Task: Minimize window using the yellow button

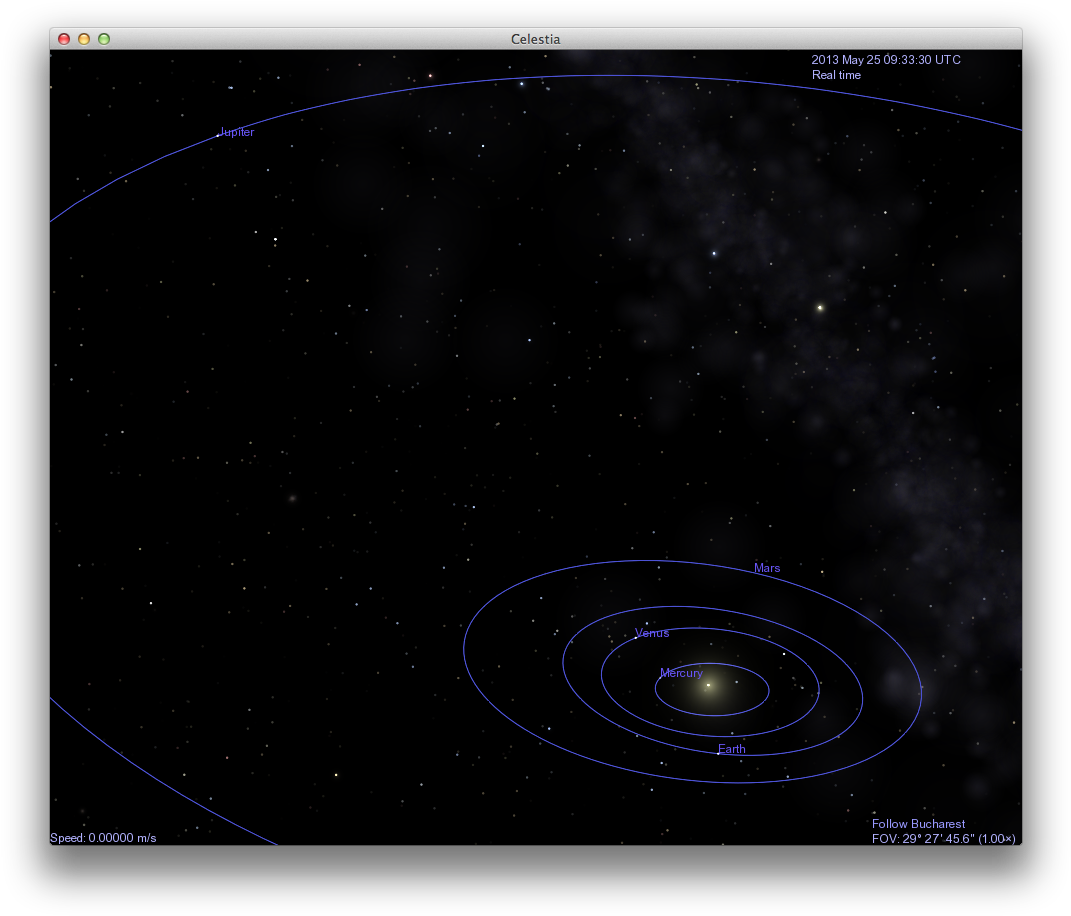Action: [84, 39]
